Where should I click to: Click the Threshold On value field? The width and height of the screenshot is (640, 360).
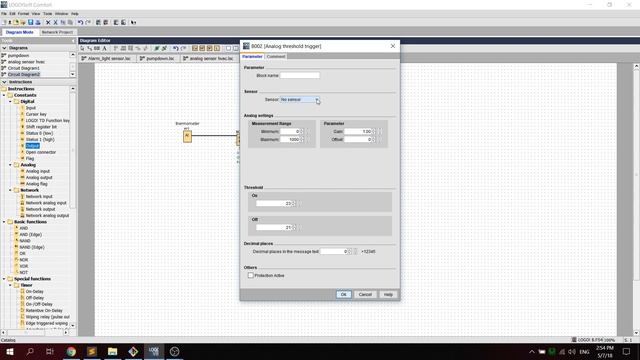click(x=274, y=204)
